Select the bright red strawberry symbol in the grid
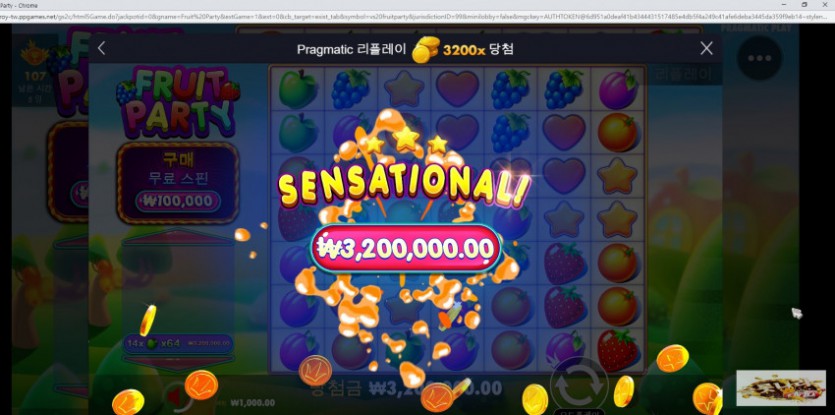The width and height of the screenshot is (835, 415). (x=617, y=349)
